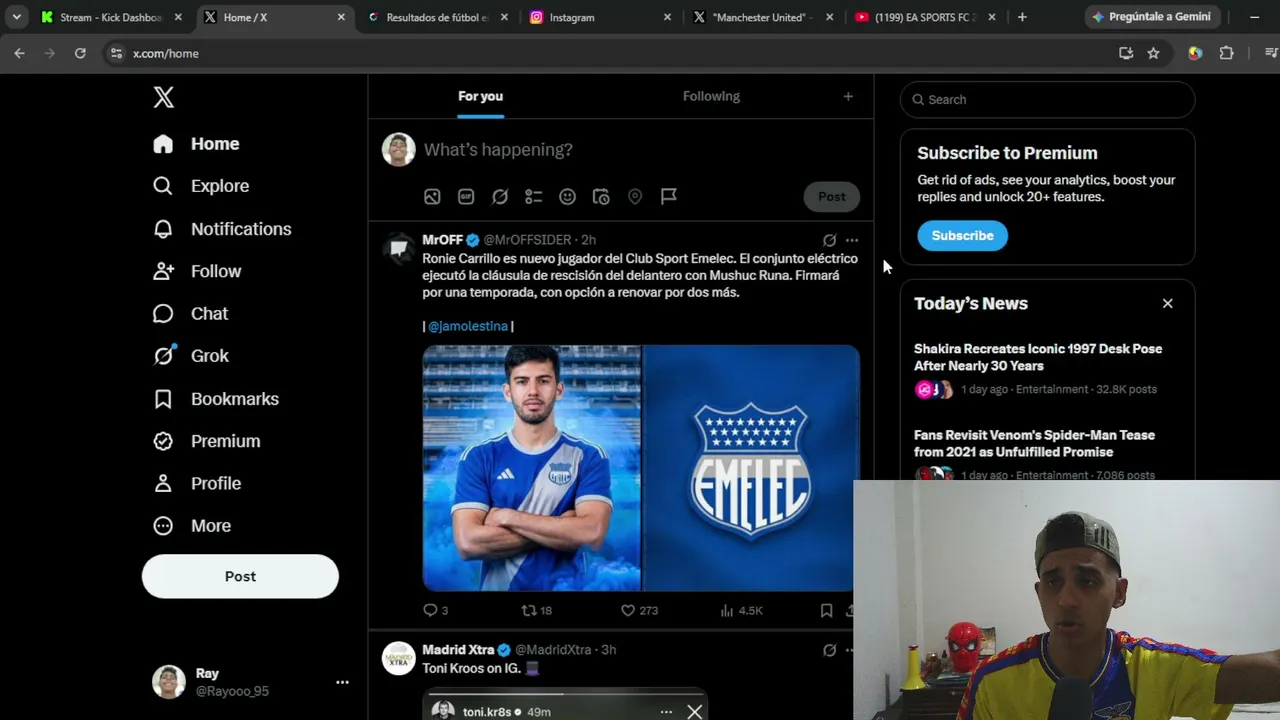
Task: Click the Pregúntale a Gemini button
Action: pos(1152,17)
